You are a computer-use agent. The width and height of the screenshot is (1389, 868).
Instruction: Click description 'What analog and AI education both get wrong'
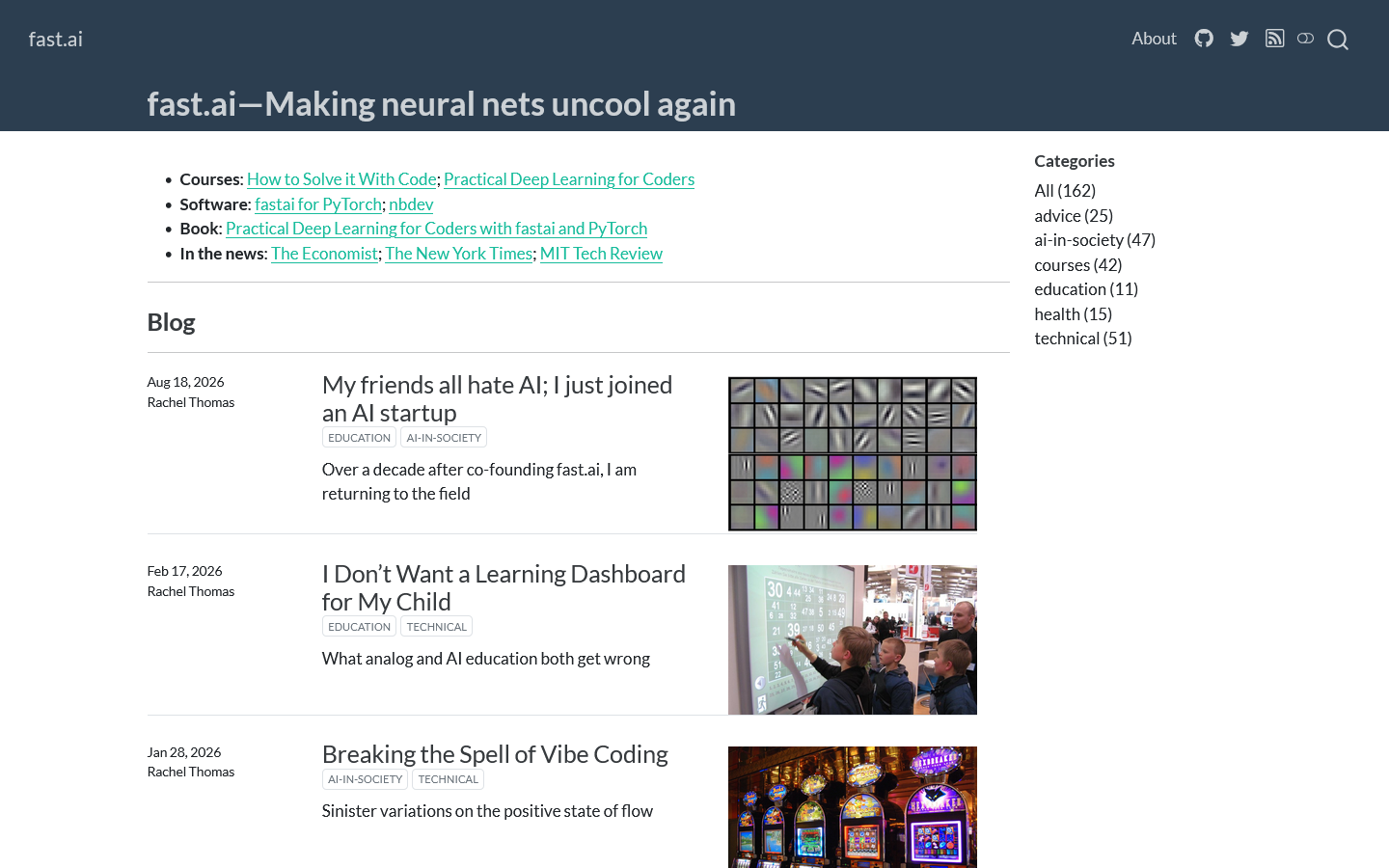486,659
